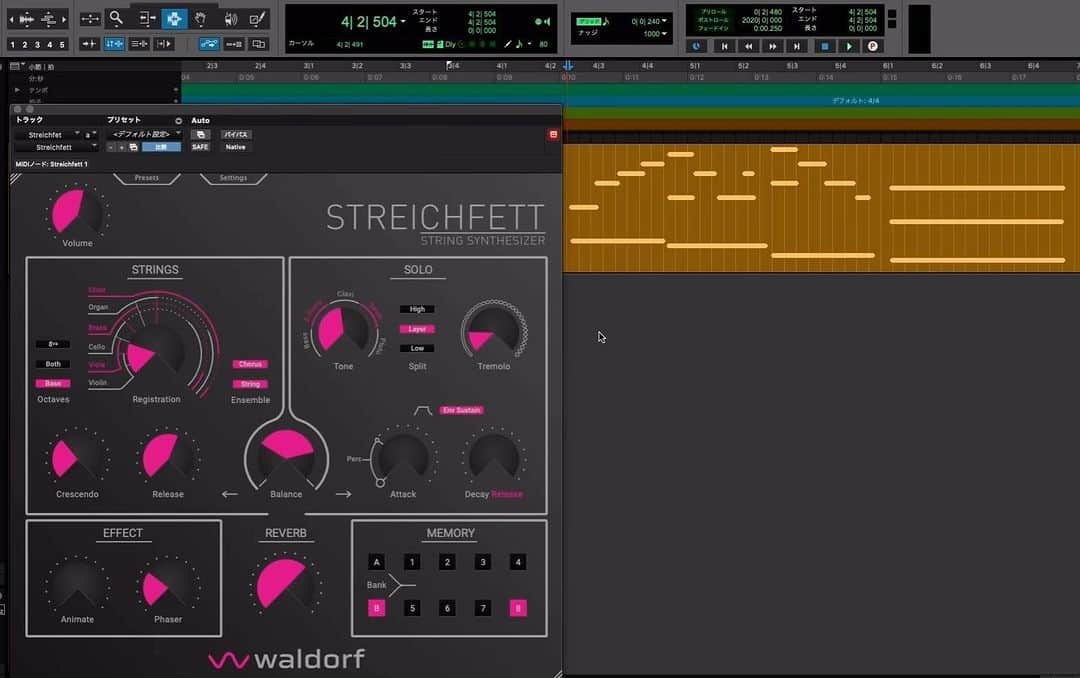Open plugin selector Streichfett dropdown
1080x678 pixels.
56,147
